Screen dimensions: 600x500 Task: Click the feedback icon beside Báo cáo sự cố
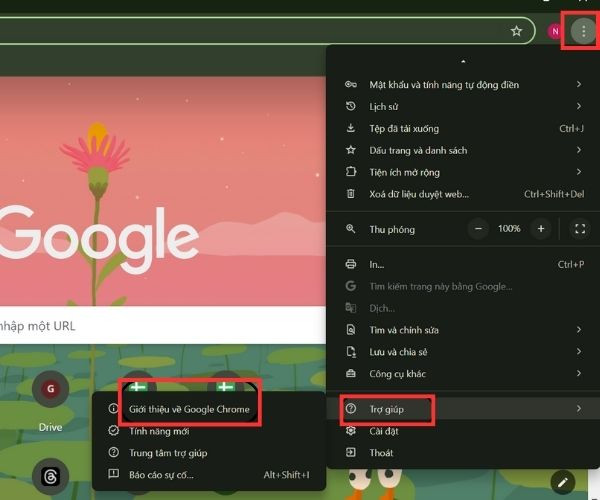click(113, 474)
